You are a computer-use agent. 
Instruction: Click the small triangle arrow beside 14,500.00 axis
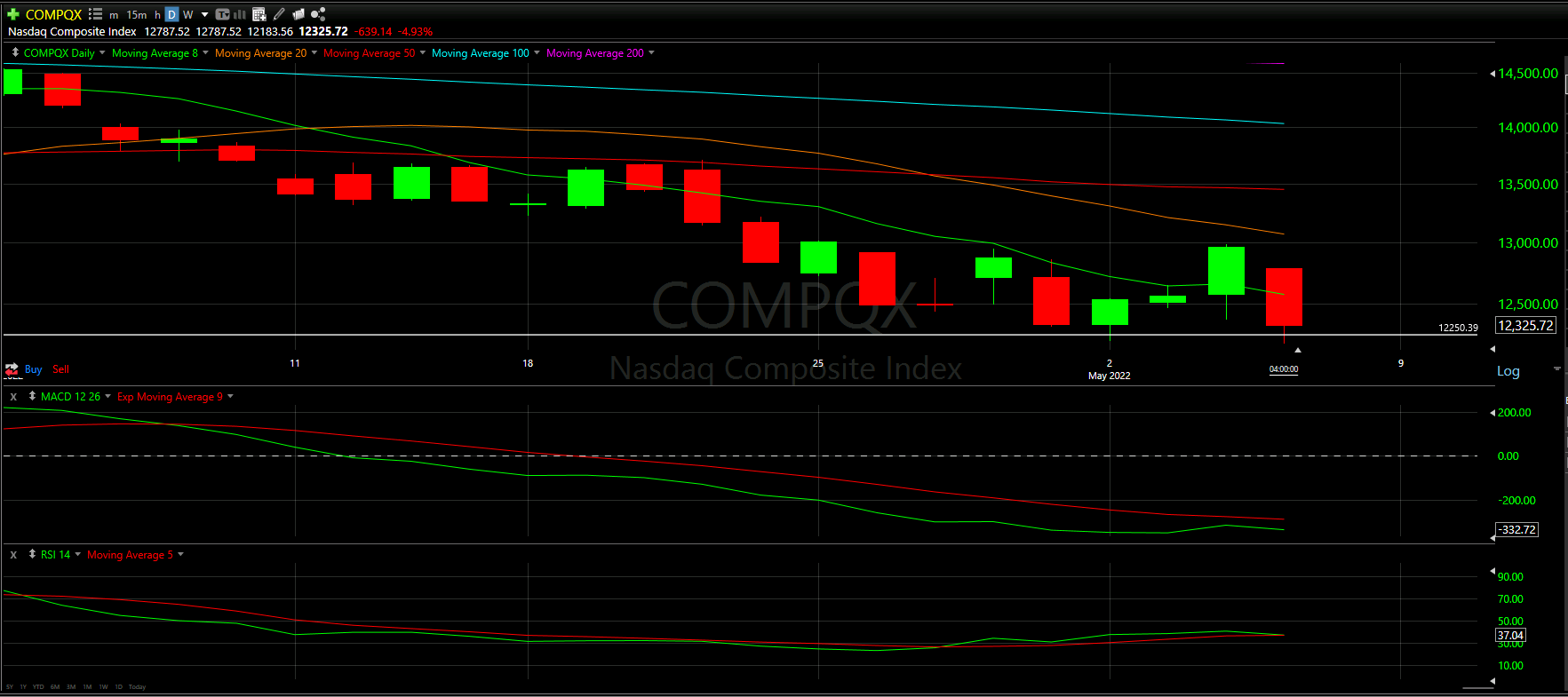click(x=1492, y=74)
